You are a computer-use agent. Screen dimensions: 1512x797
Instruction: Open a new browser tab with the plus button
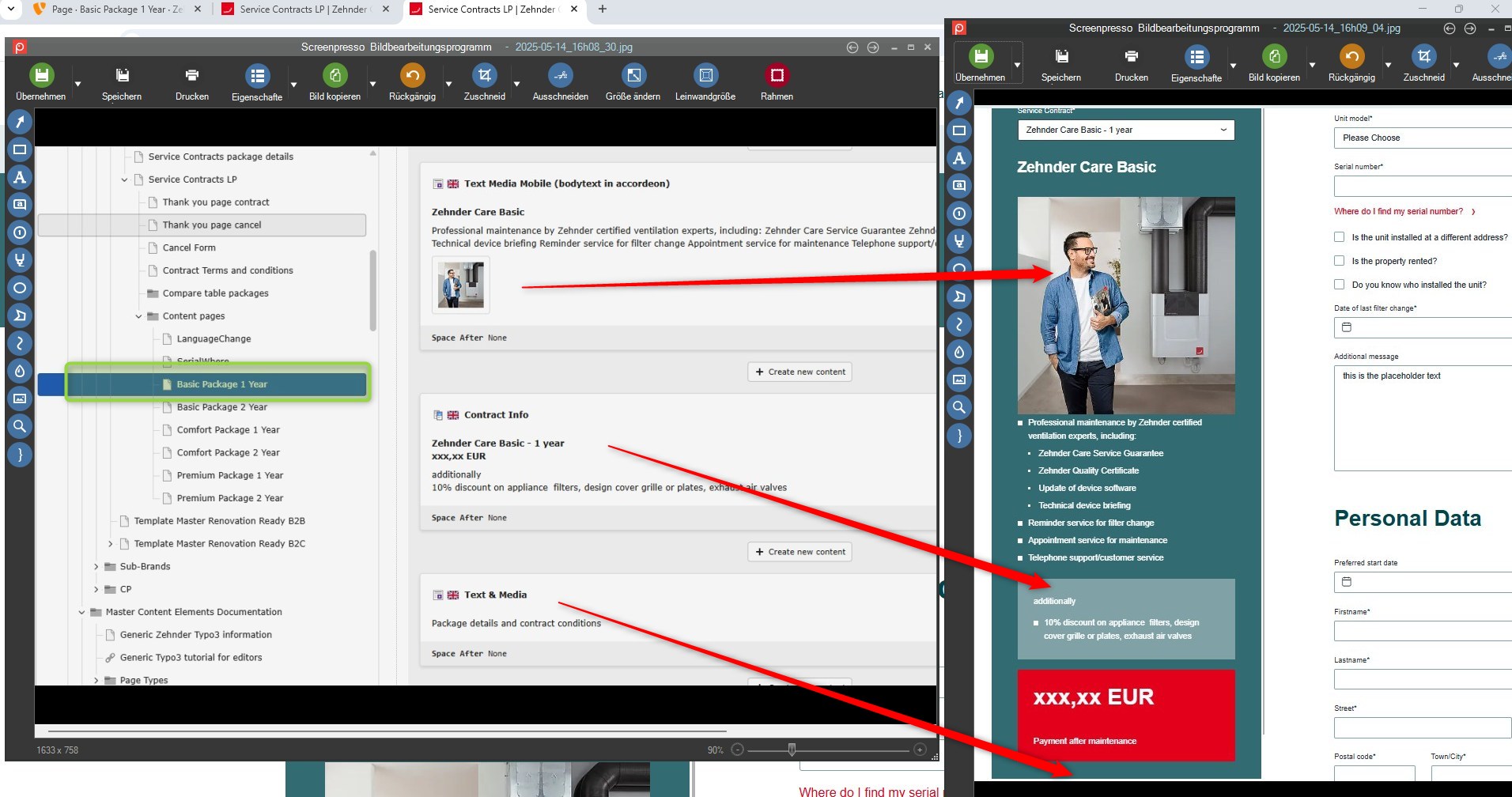click(603, 9)
